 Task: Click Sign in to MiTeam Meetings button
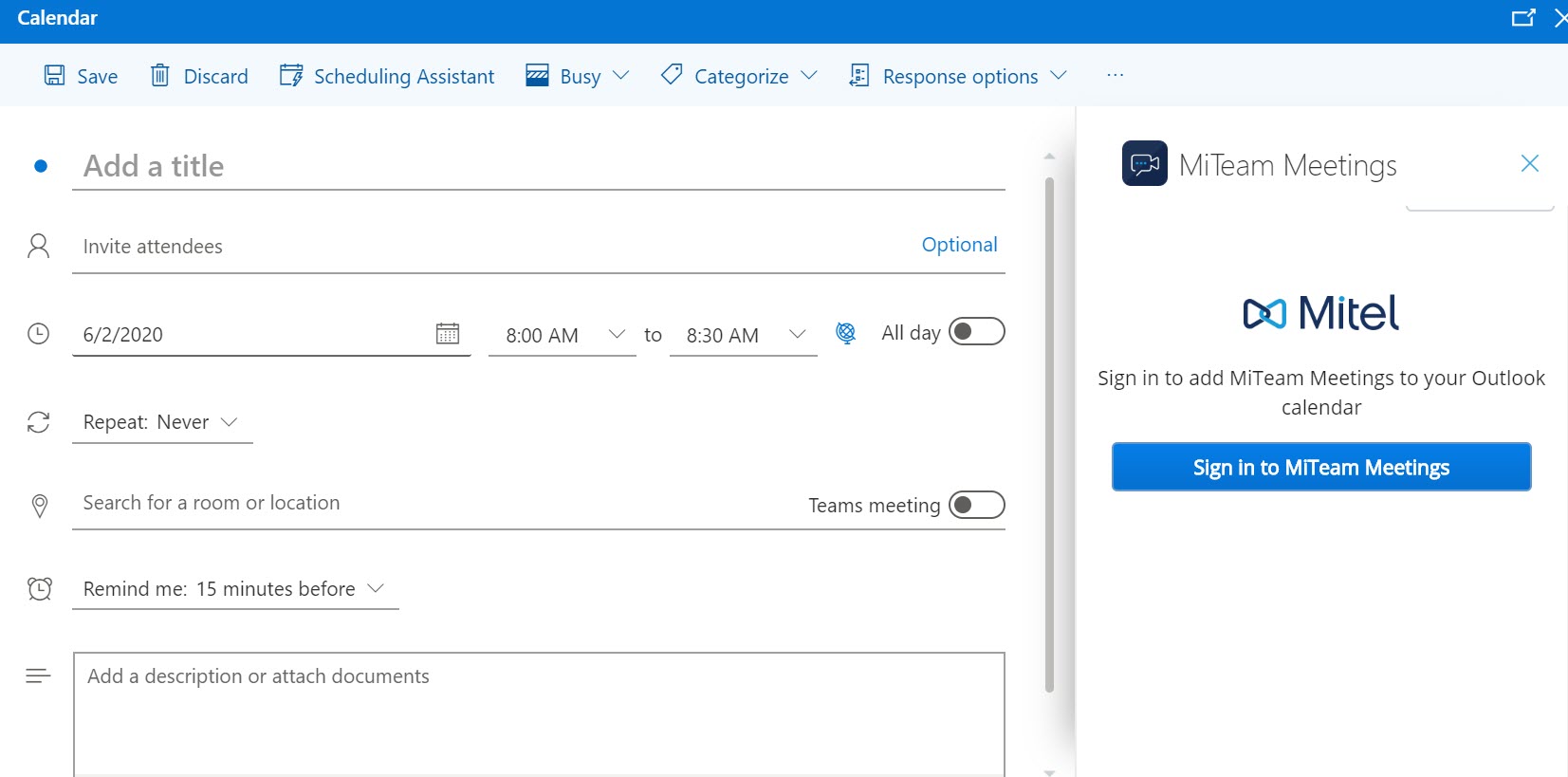1320,468
